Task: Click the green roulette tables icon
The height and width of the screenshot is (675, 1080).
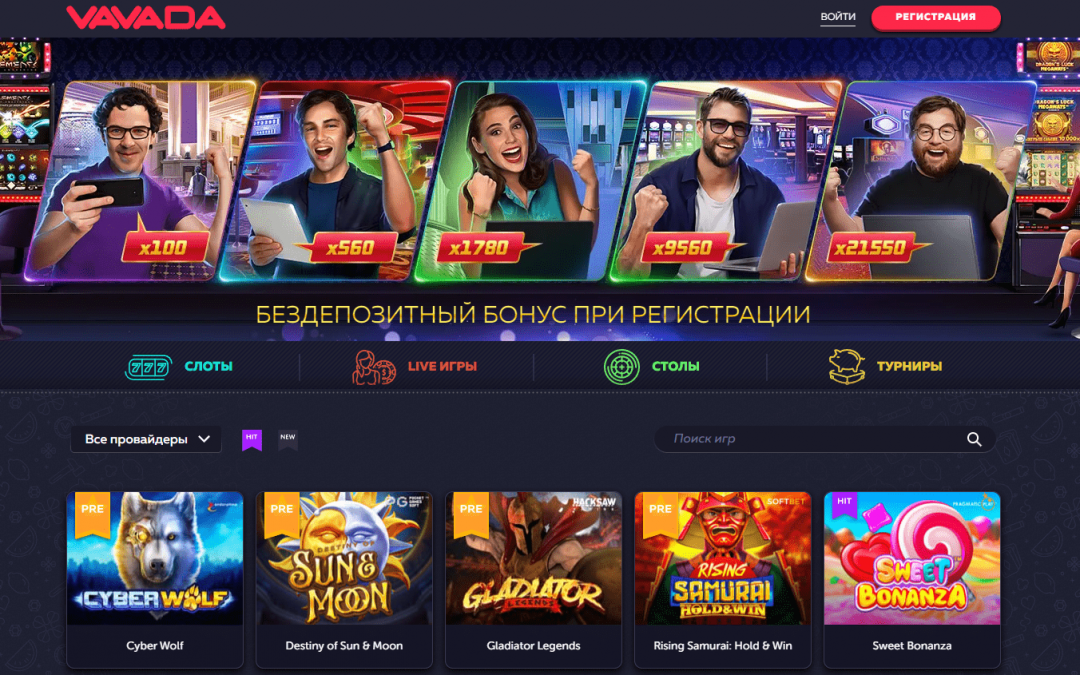Action: 621,366
